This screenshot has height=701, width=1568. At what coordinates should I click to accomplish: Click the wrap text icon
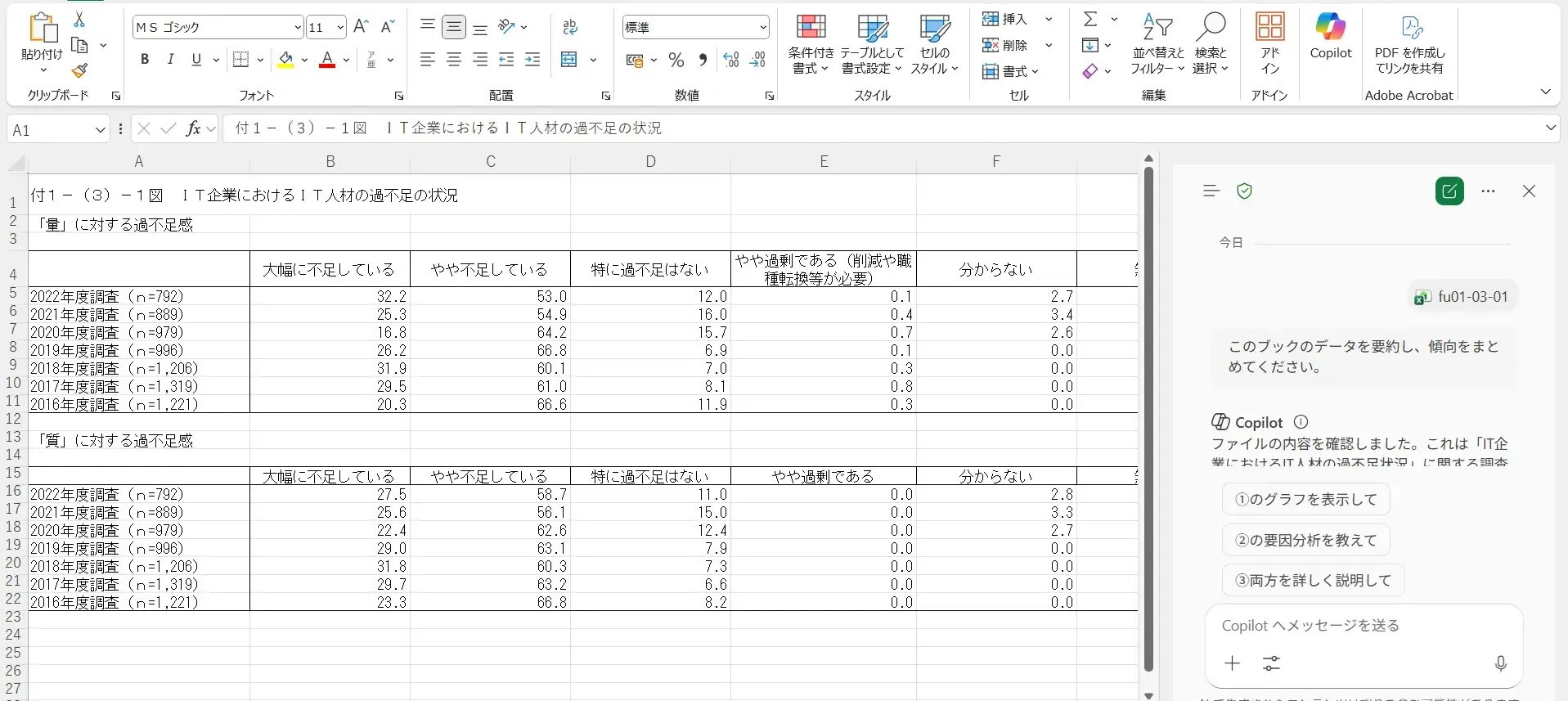[x=570, y=27]
